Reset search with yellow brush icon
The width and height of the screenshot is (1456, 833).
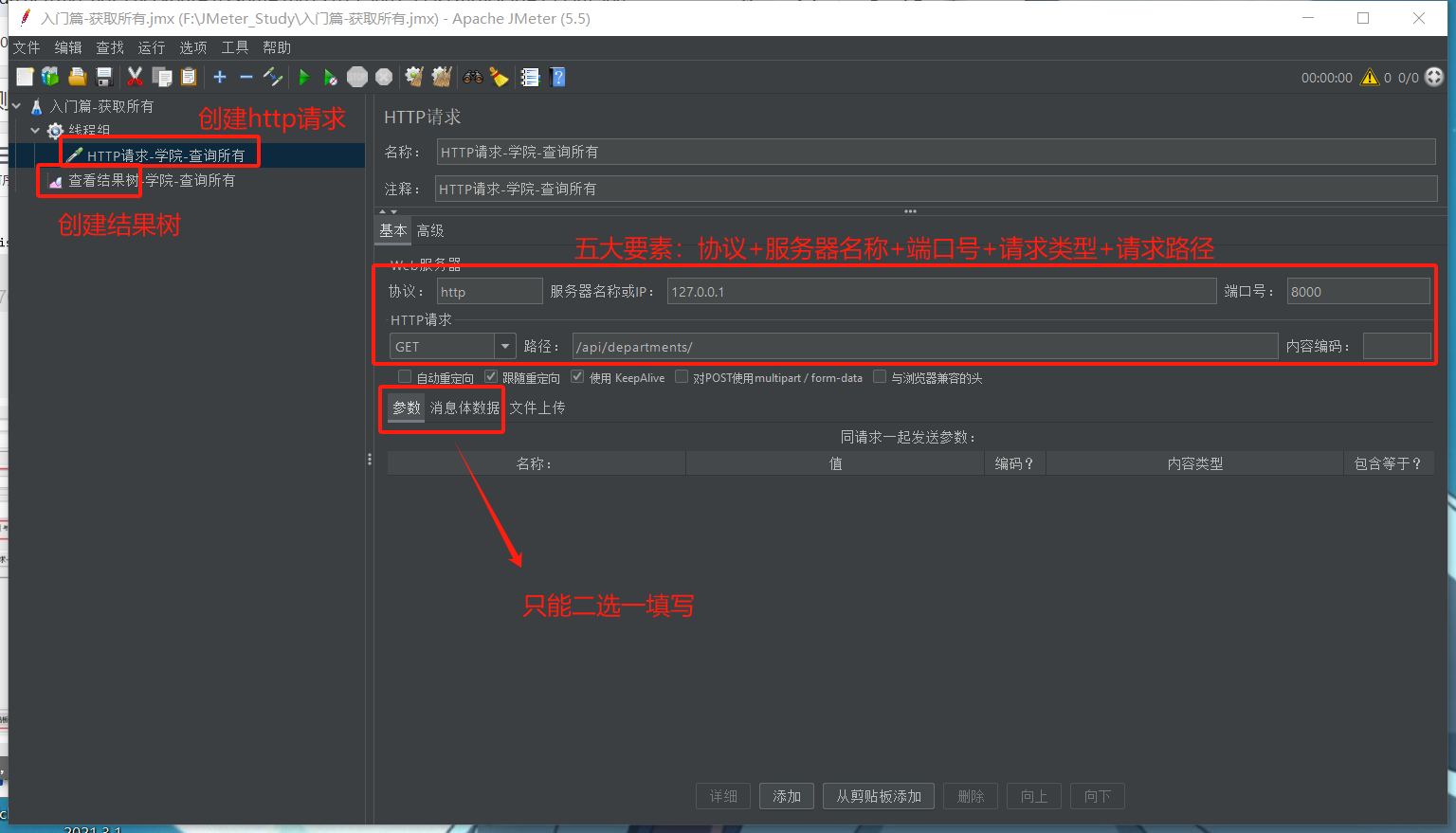[x=500, y=77]
